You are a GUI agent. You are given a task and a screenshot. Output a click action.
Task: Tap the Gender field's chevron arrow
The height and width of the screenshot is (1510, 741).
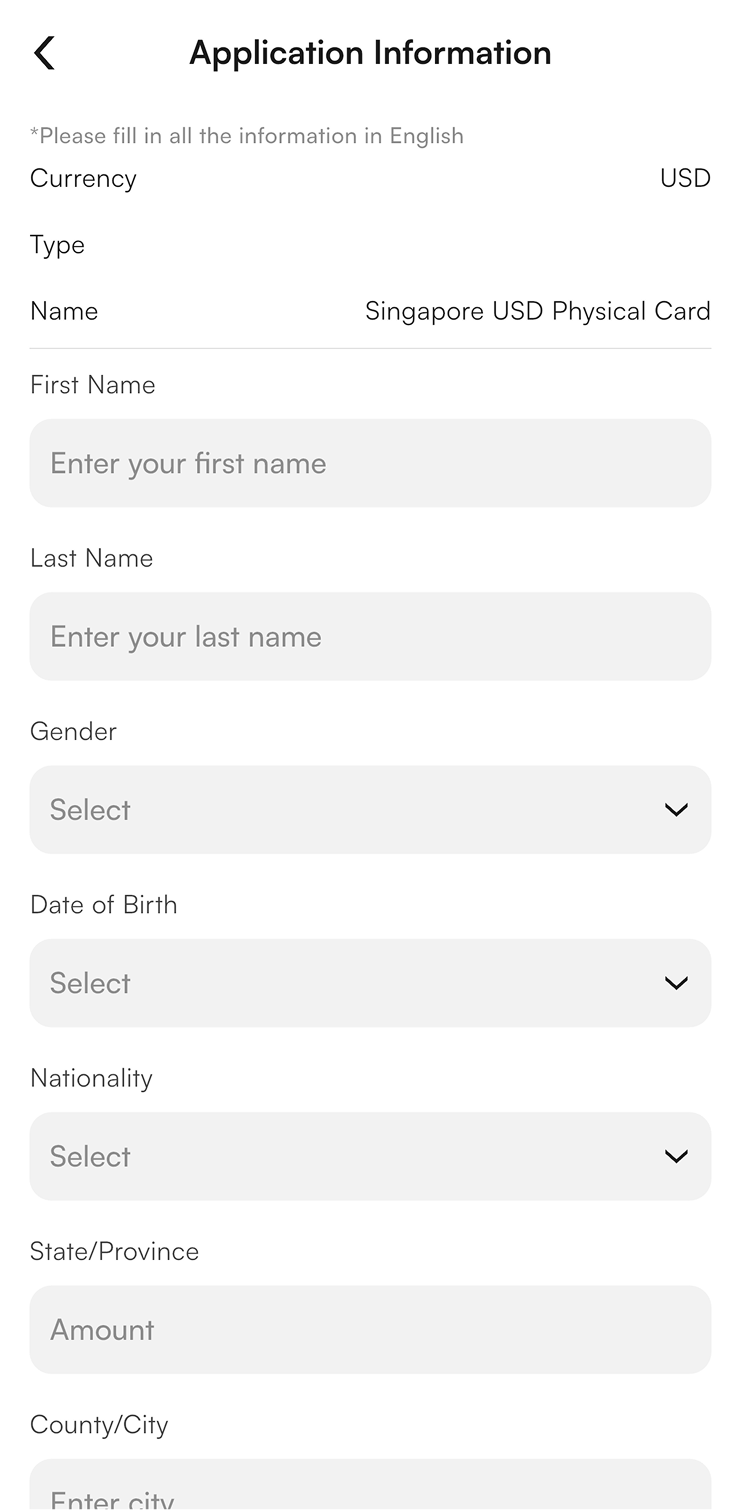coord(676,810)
